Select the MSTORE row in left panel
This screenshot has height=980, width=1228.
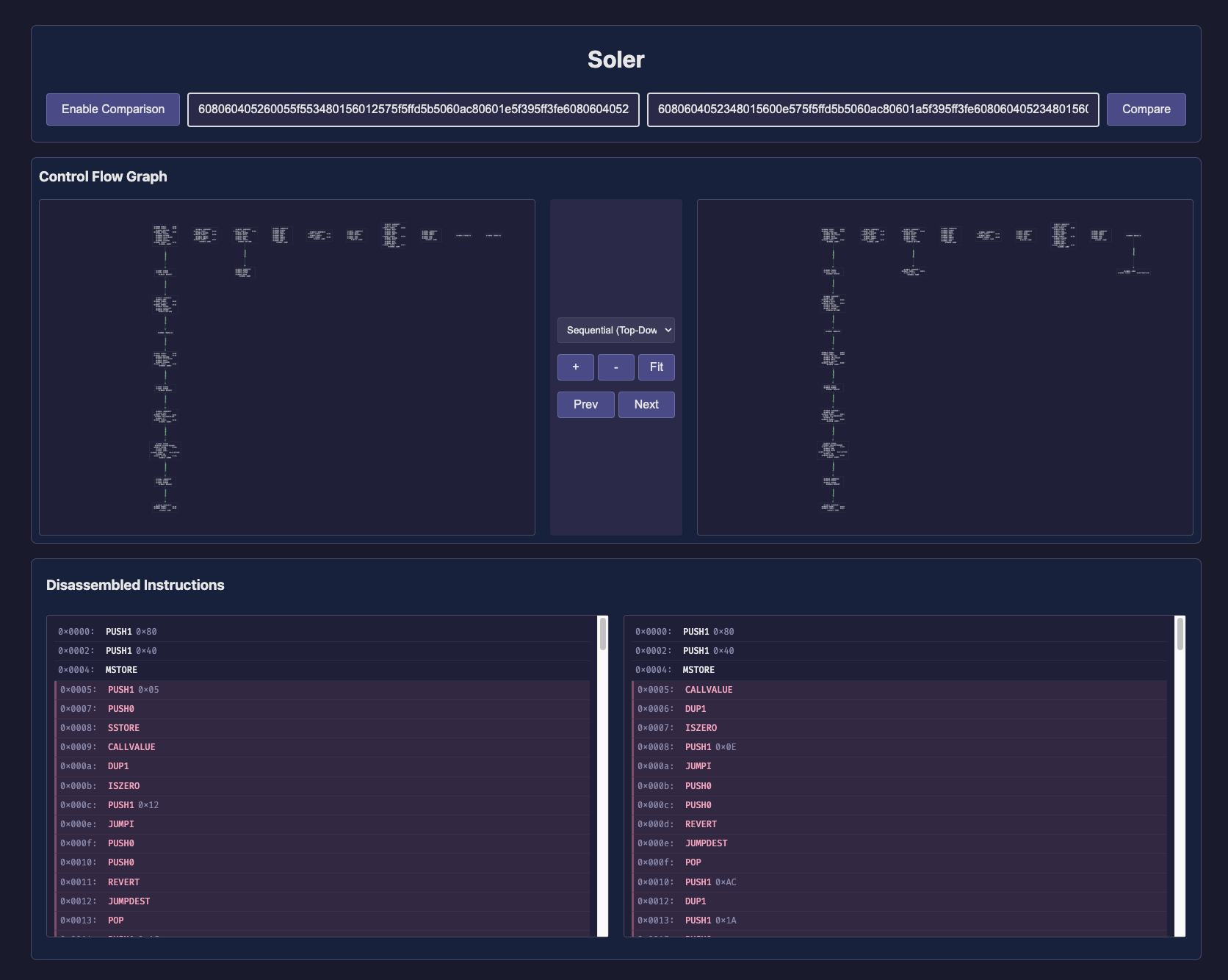point(121,670)
